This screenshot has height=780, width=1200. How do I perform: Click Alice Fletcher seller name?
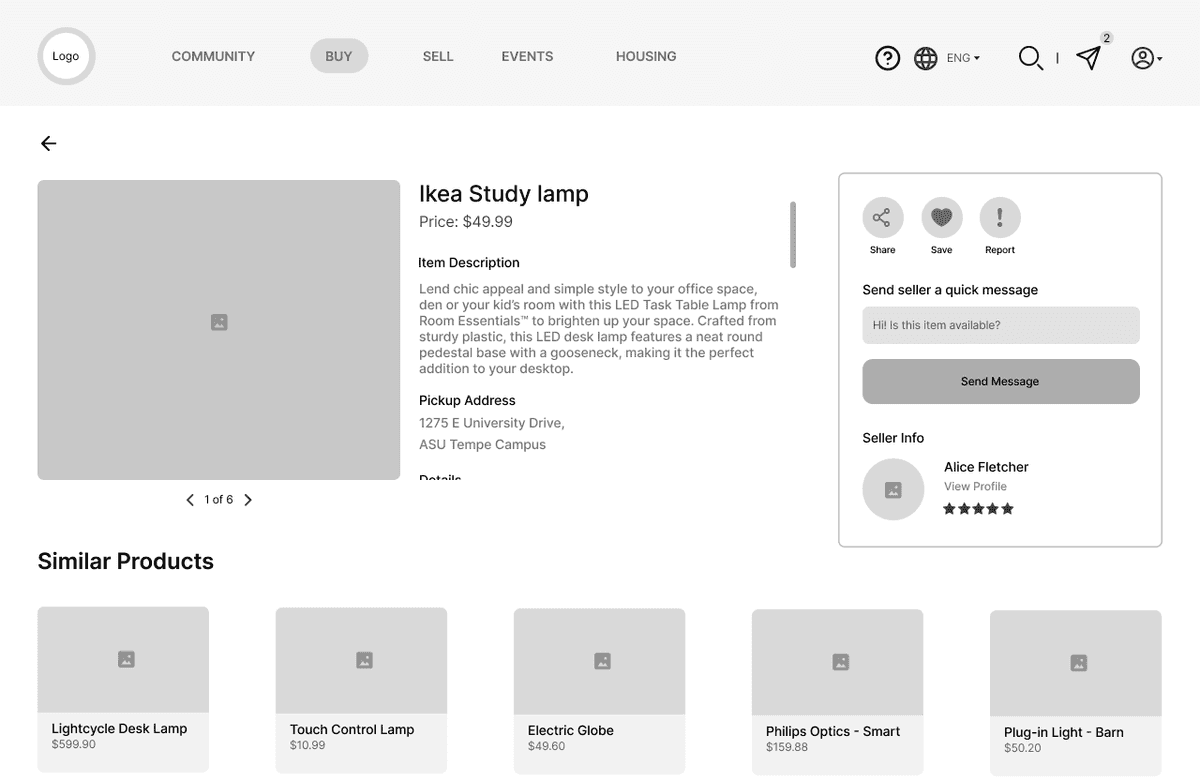pos(986,467)
